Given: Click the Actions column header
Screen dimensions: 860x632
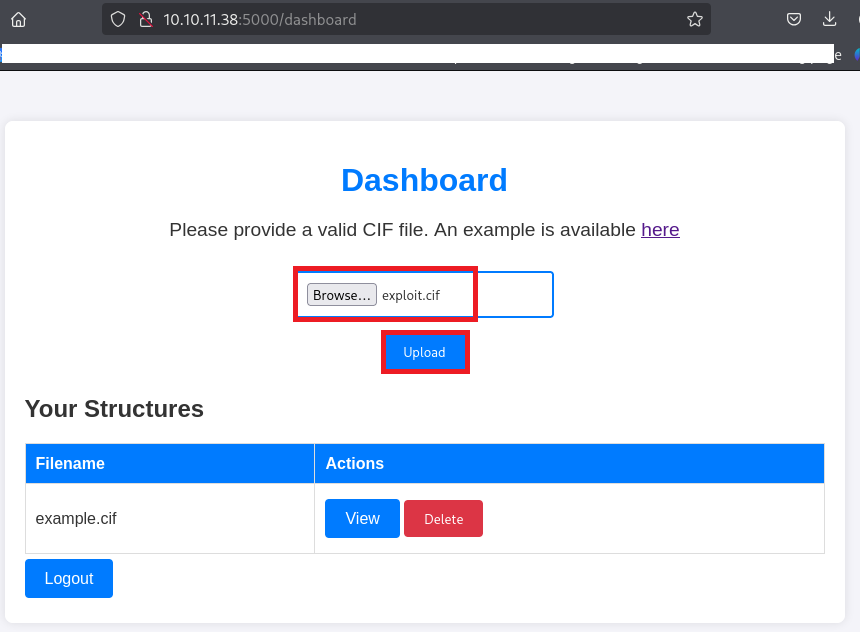Looking at the screenshot, I should 354,464.
